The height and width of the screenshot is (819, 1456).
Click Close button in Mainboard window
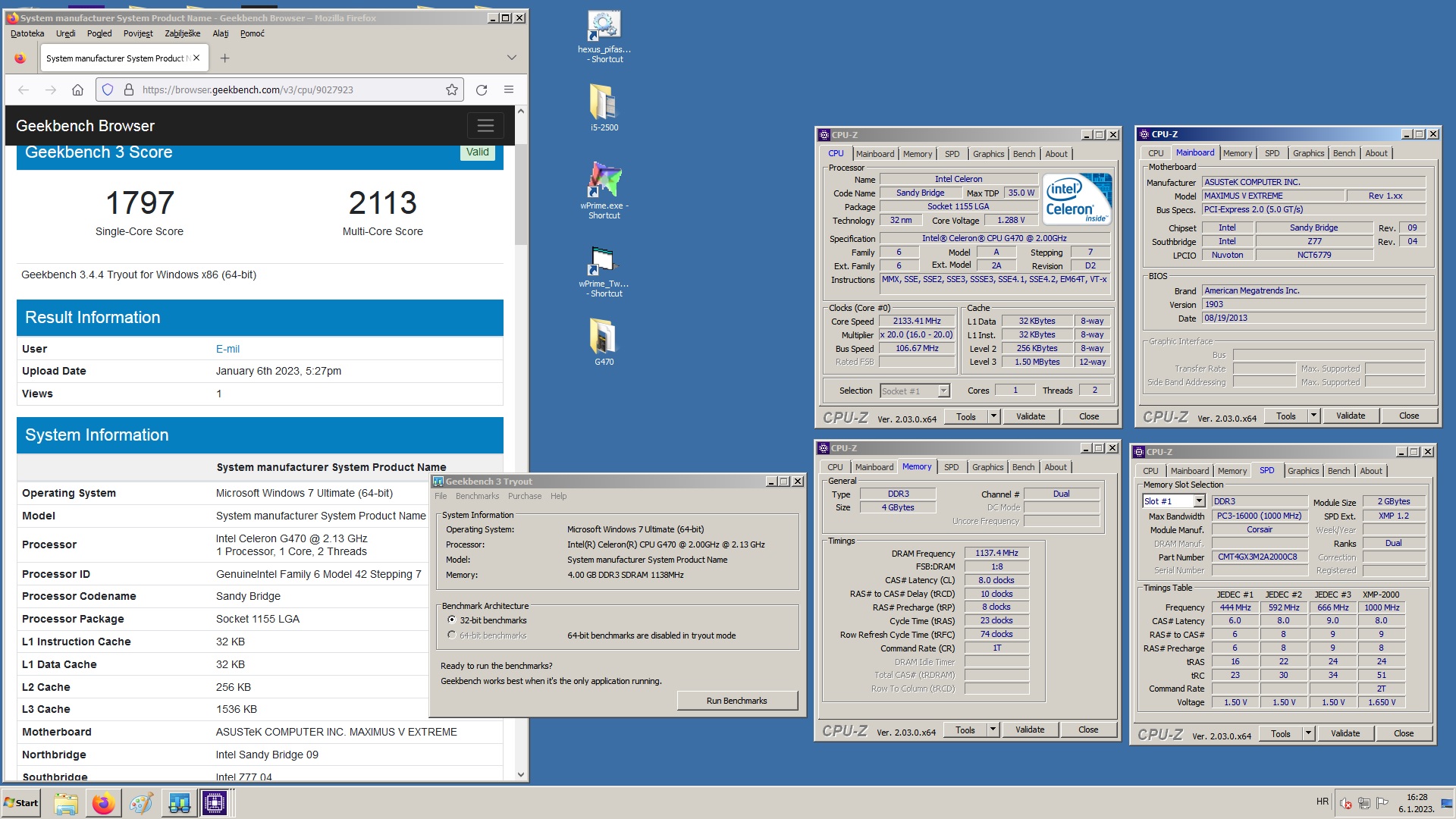coord(1408,416)
